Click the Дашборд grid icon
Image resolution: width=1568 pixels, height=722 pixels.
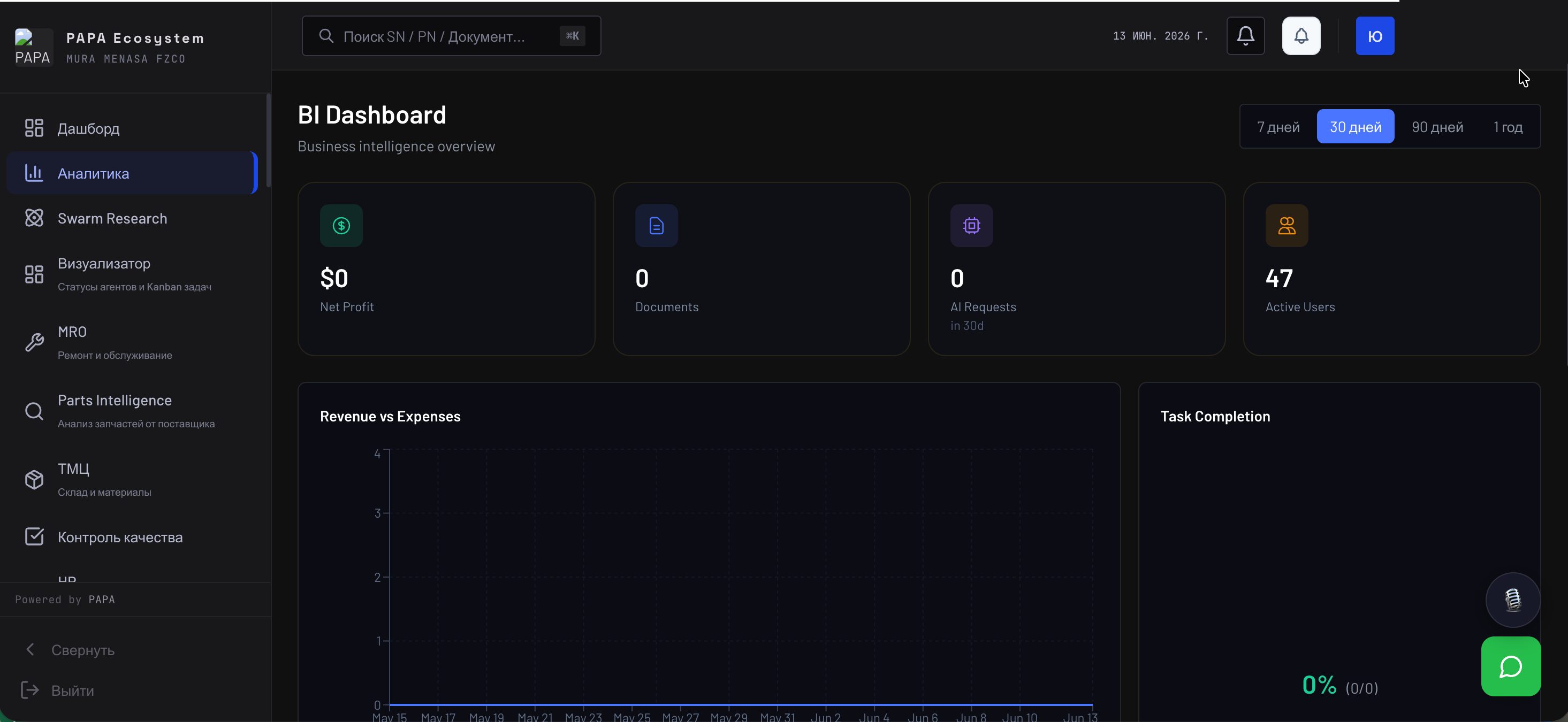coord(34,128)
